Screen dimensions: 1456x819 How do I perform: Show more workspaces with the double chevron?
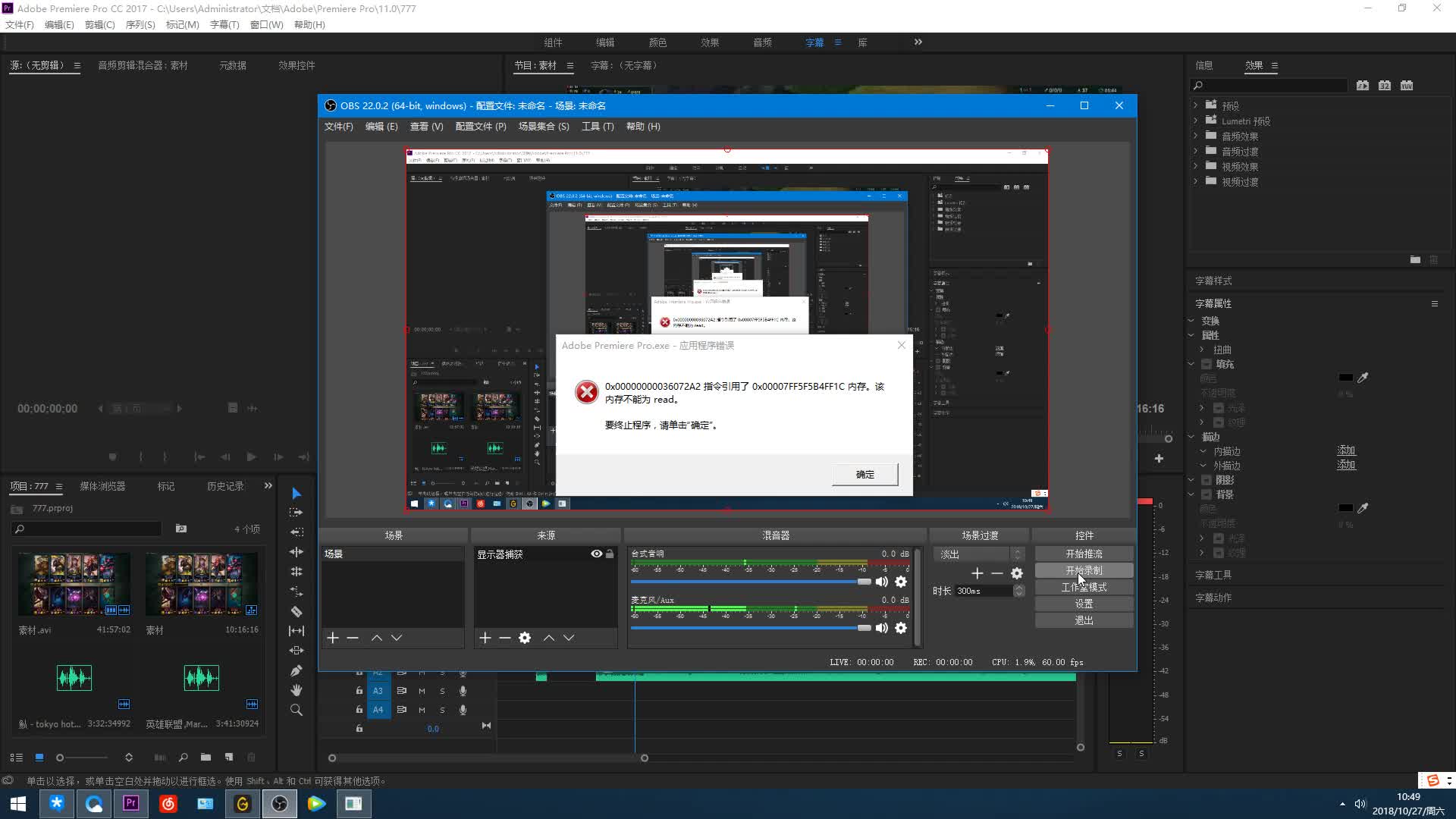(918, 42)
